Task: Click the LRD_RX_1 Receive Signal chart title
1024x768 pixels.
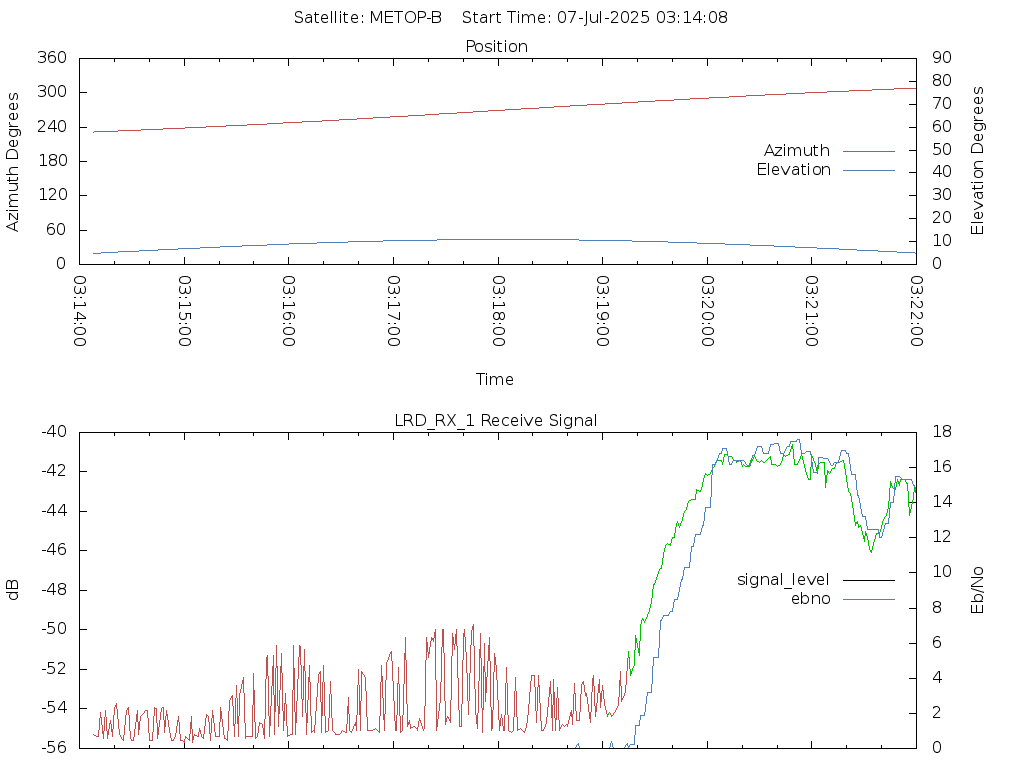Action: (x=496, y=421)
